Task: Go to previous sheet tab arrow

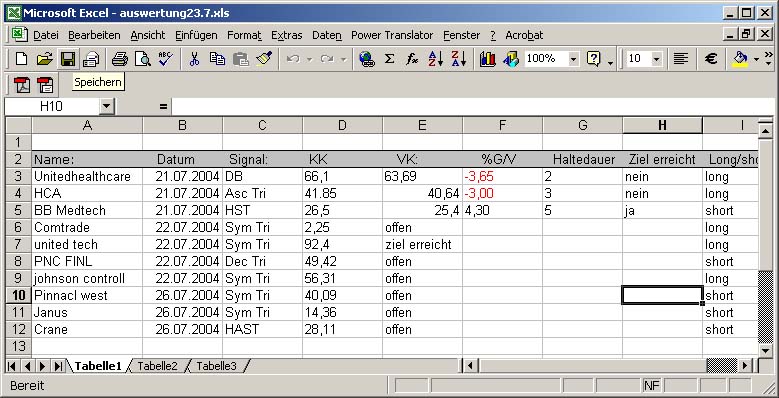Action: [27, 367]
